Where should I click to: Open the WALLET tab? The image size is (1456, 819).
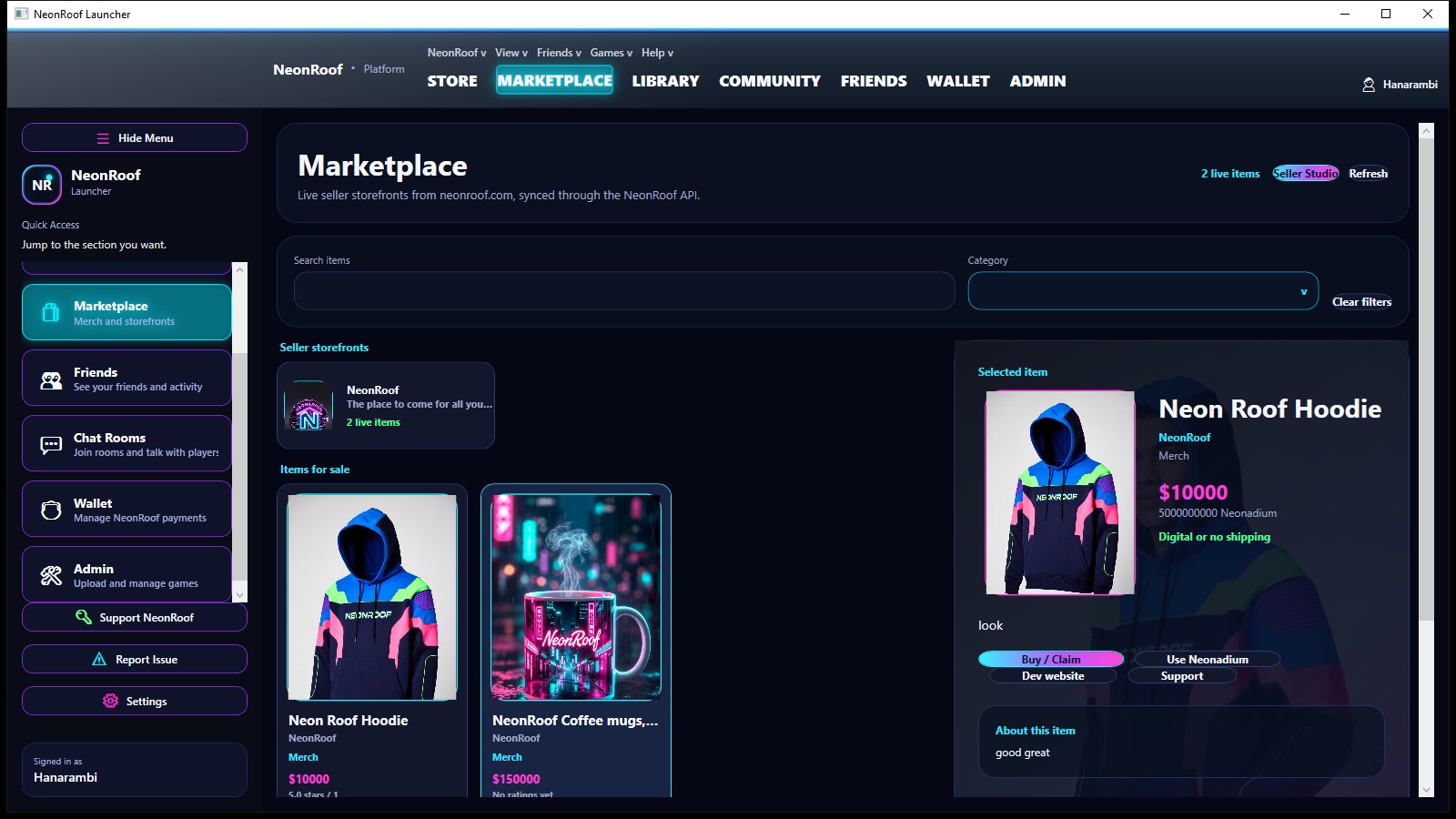(x=958, y=81)
